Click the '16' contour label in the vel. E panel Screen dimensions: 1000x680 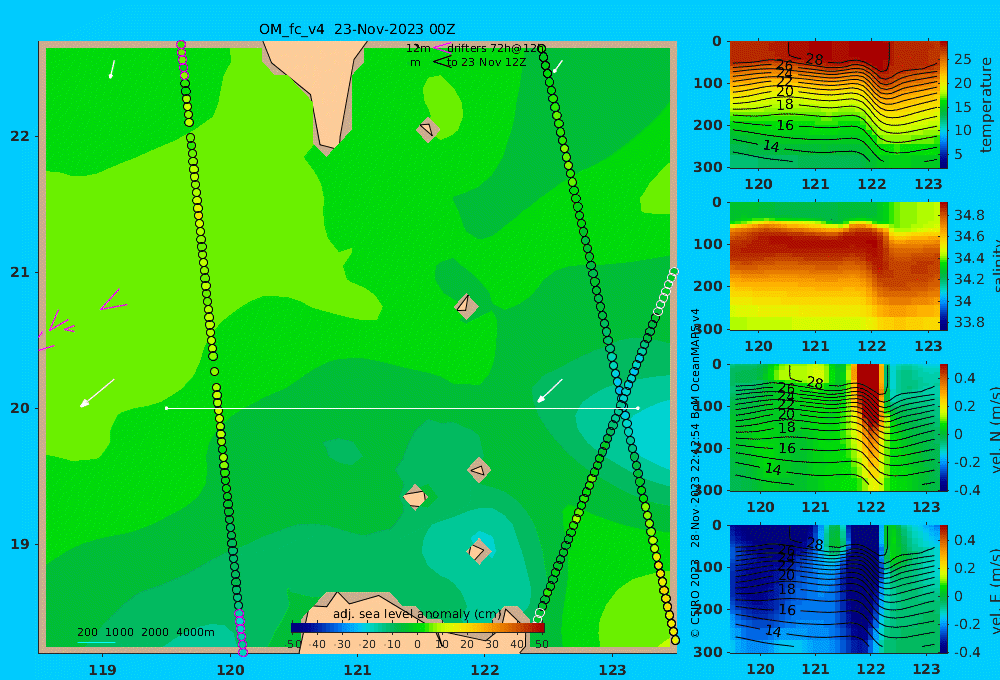(x=787, y=610)
